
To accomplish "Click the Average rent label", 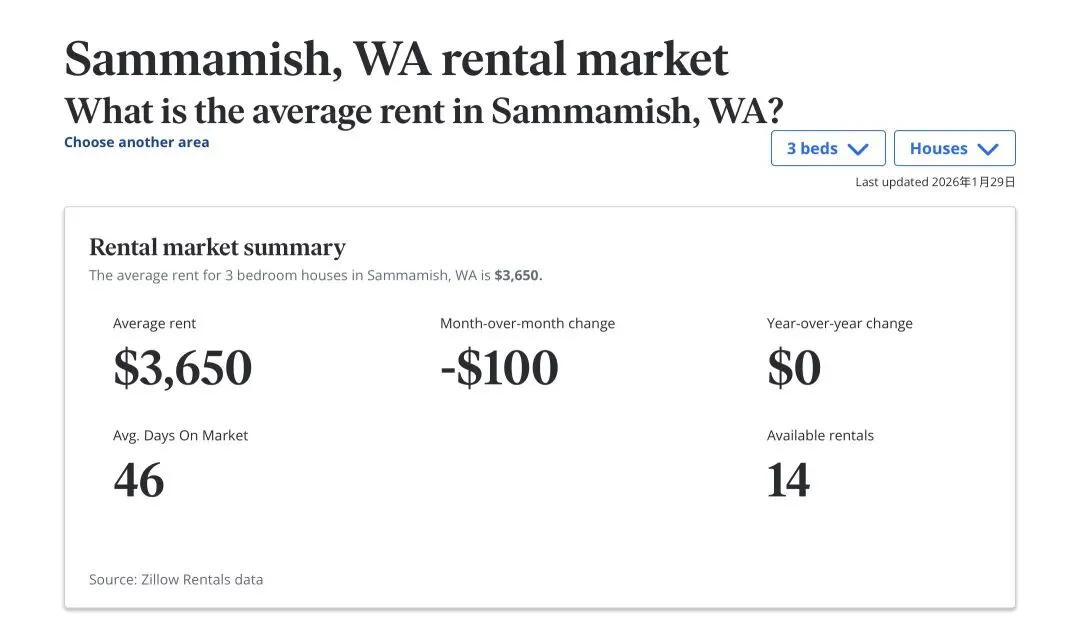I will (155, 323).
